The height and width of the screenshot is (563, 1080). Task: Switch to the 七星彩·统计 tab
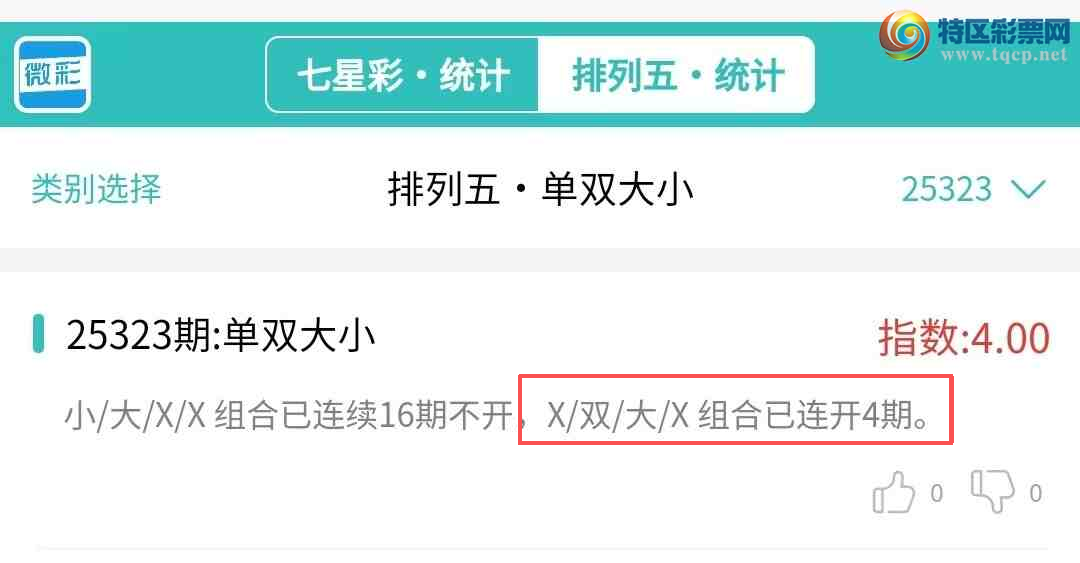point(403,75)
